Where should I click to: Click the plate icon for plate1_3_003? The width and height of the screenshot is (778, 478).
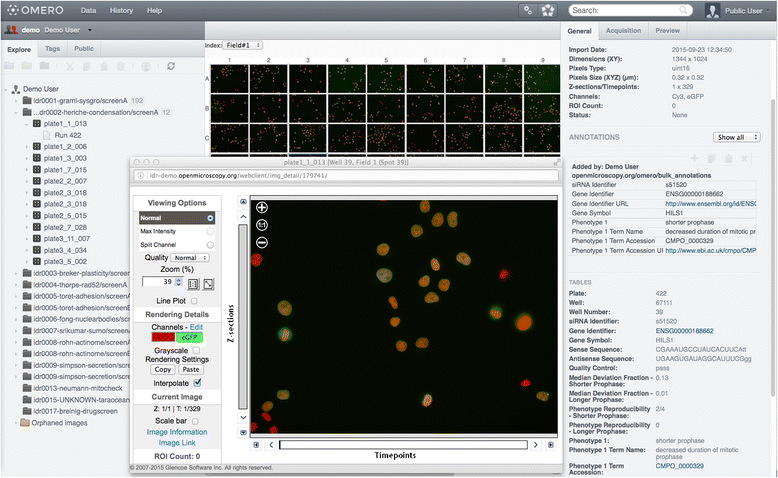tap(38, 158)
